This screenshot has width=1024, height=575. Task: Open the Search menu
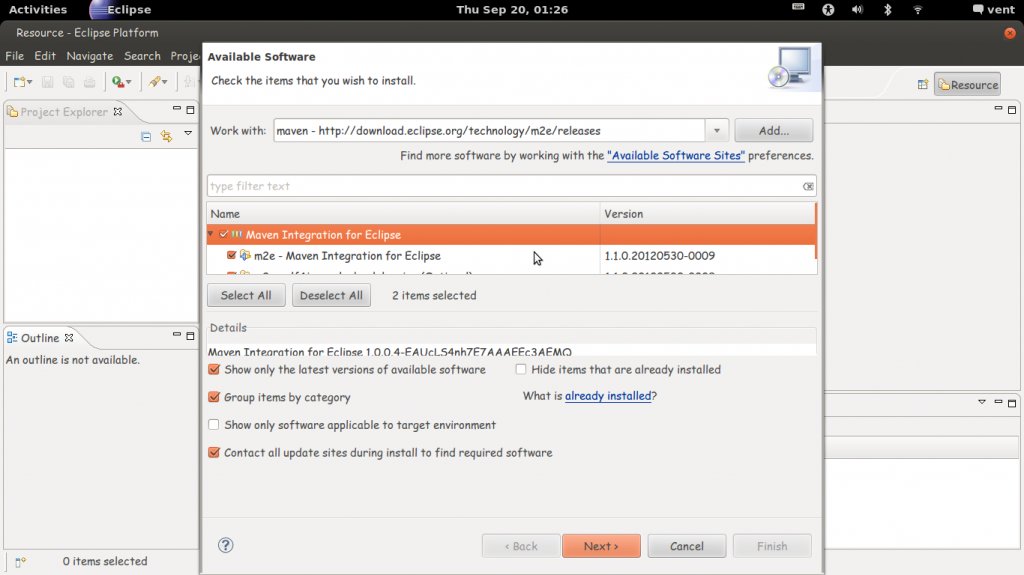click(x=142, y=56)
